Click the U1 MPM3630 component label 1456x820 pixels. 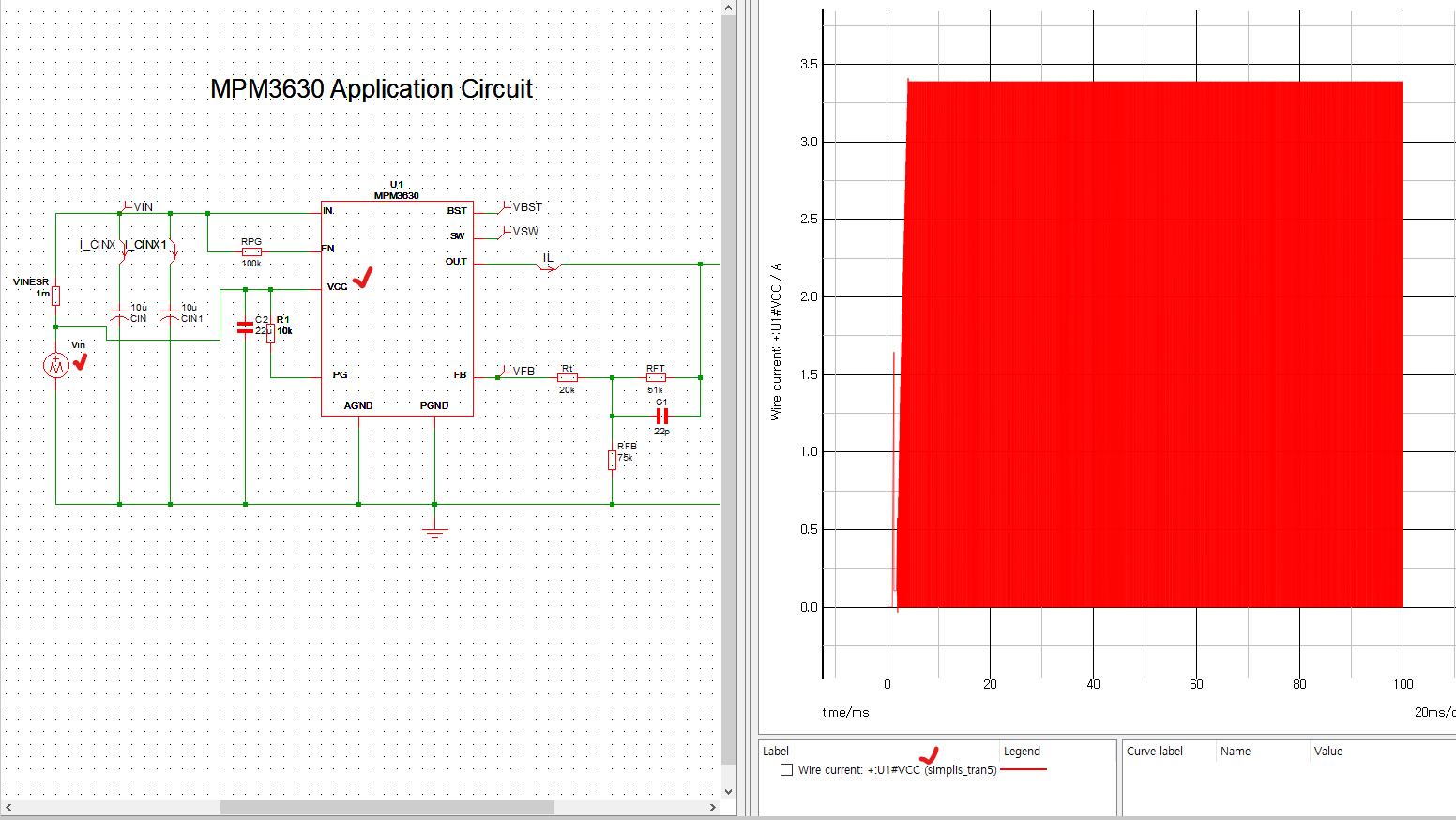click(x=397, y=190)
